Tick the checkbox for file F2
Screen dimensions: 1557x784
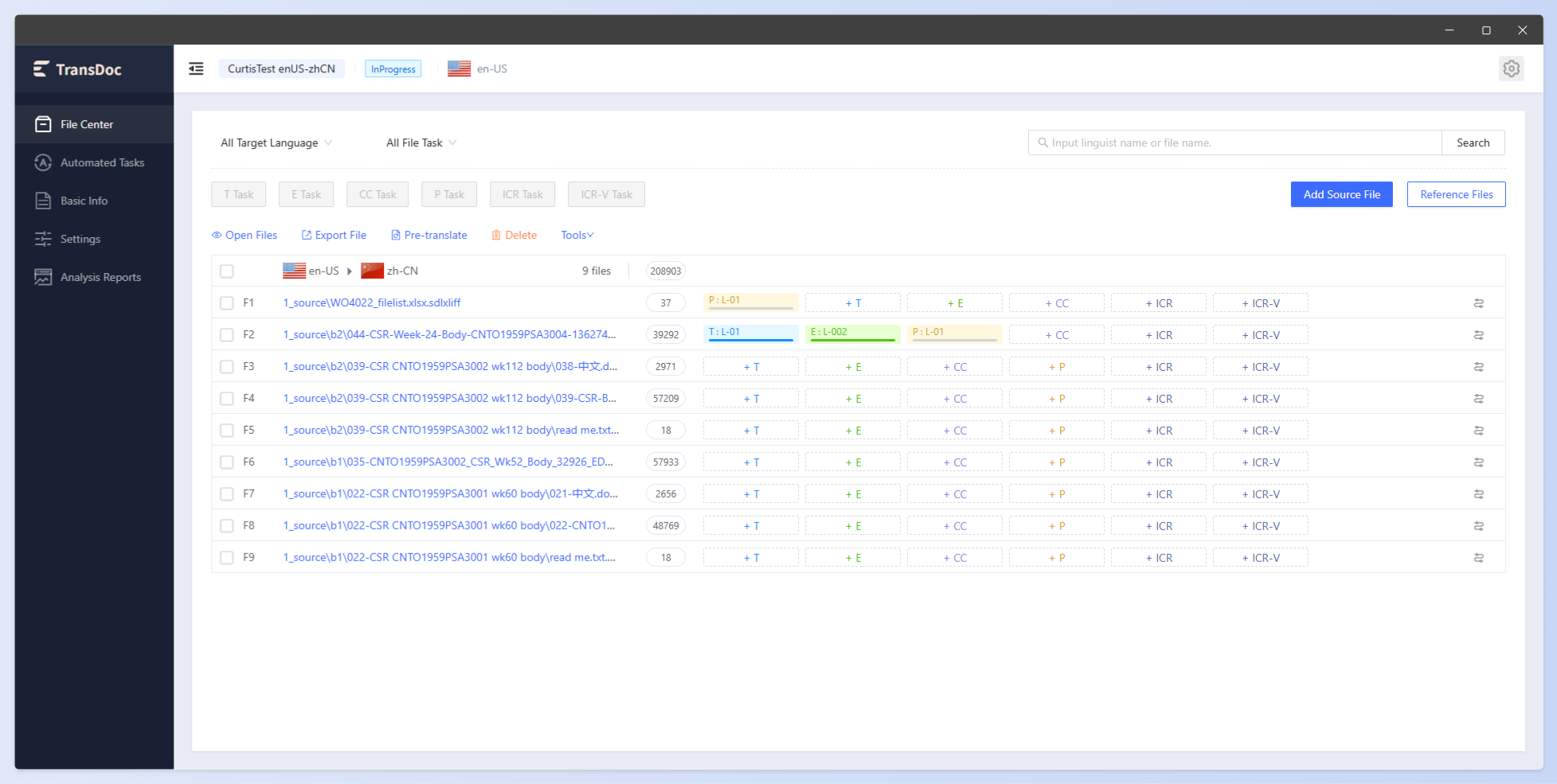coord(227,335)
